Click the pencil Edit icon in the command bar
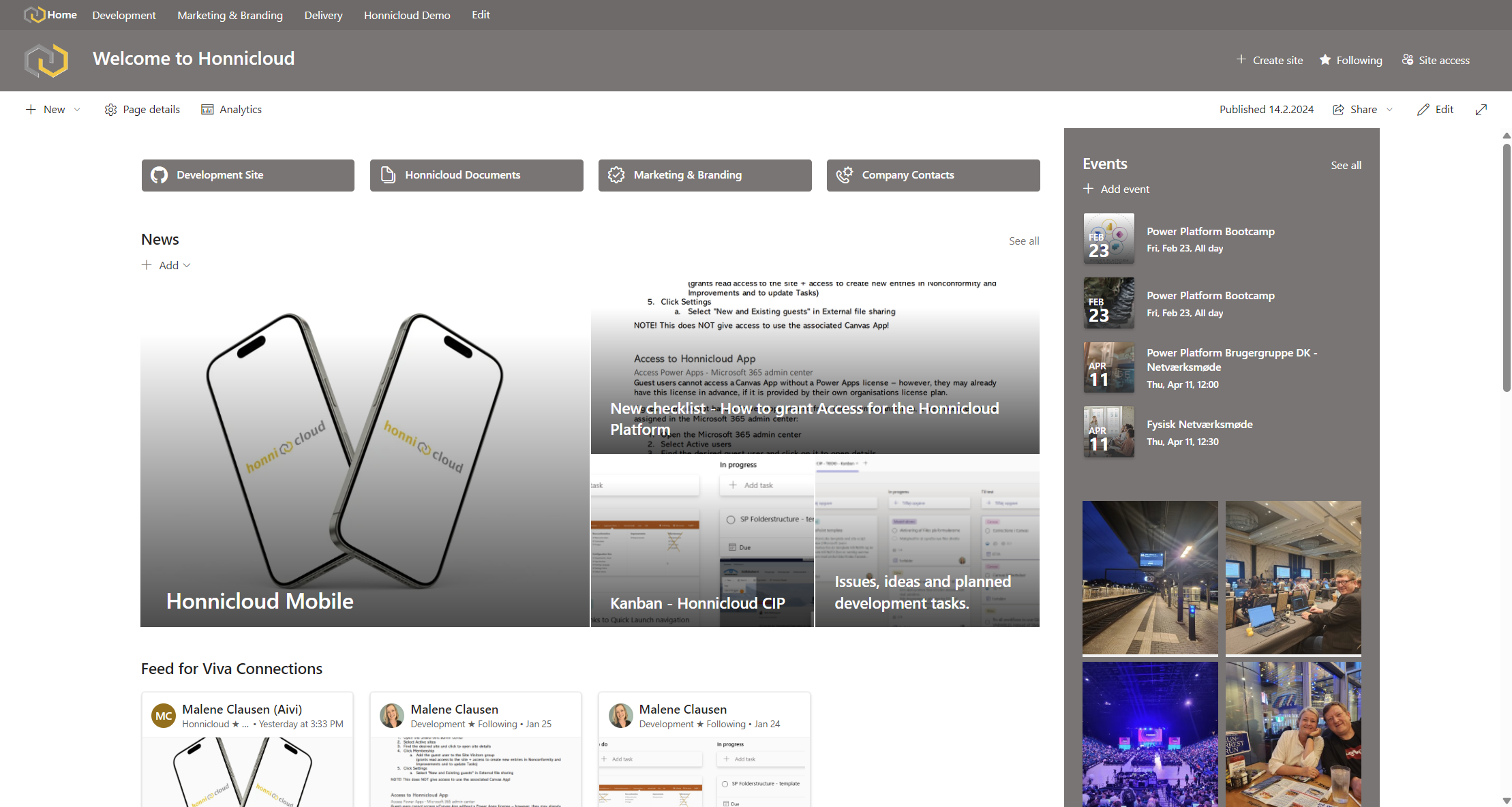 click(x=1423, y=110)
